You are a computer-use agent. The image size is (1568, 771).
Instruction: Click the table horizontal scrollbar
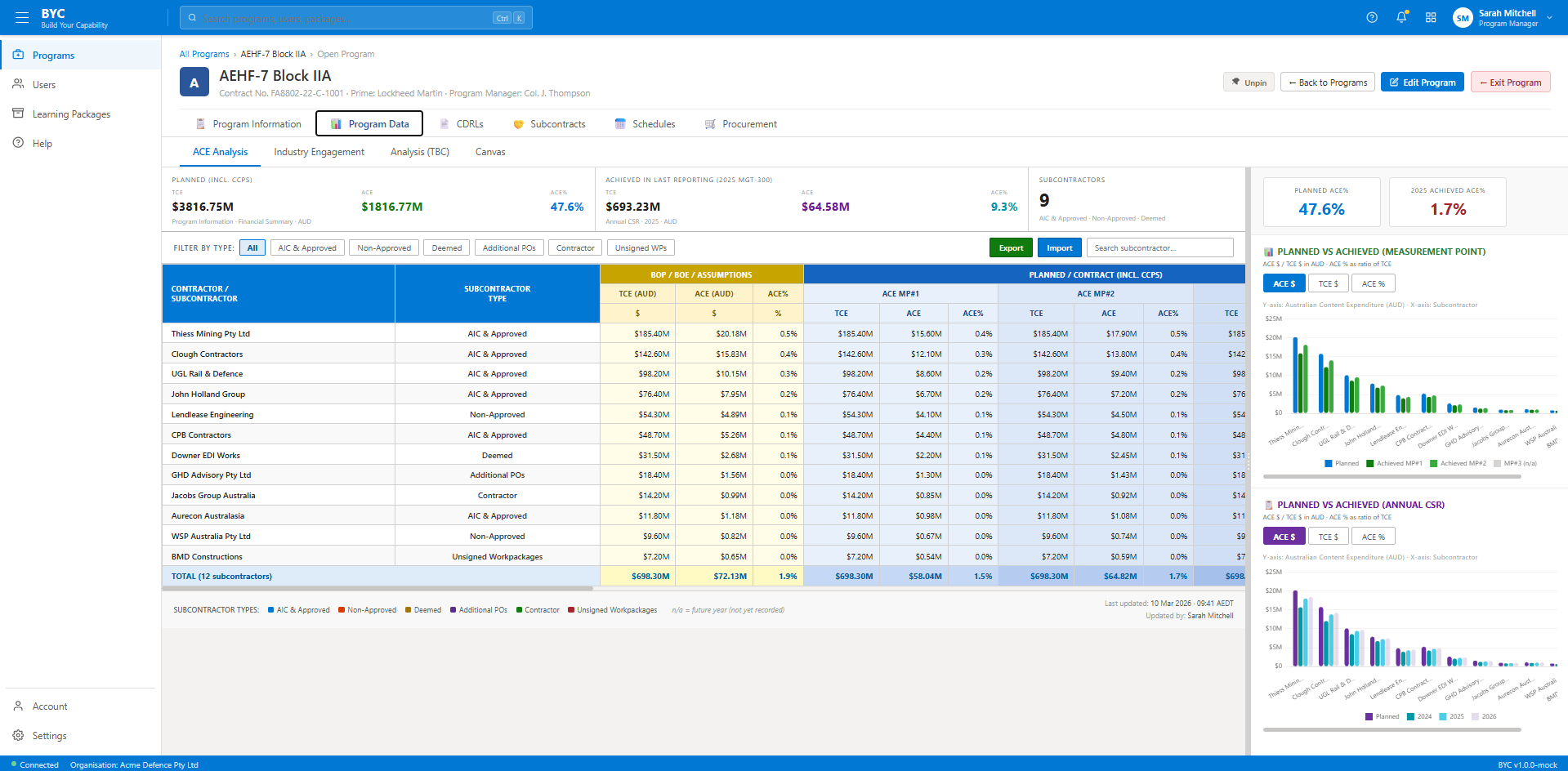(x=377, y=588)
